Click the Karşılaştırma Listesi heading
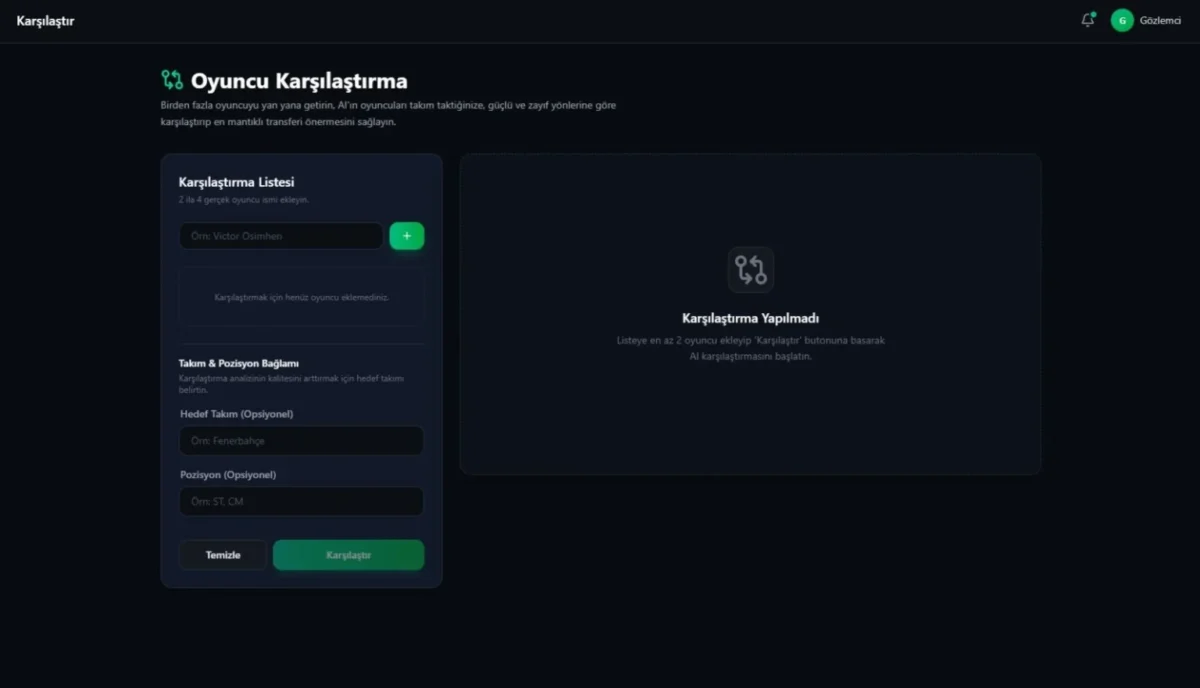Image resolution: width=1200 pixels, height=688 pixels. [x=236, y=182]
